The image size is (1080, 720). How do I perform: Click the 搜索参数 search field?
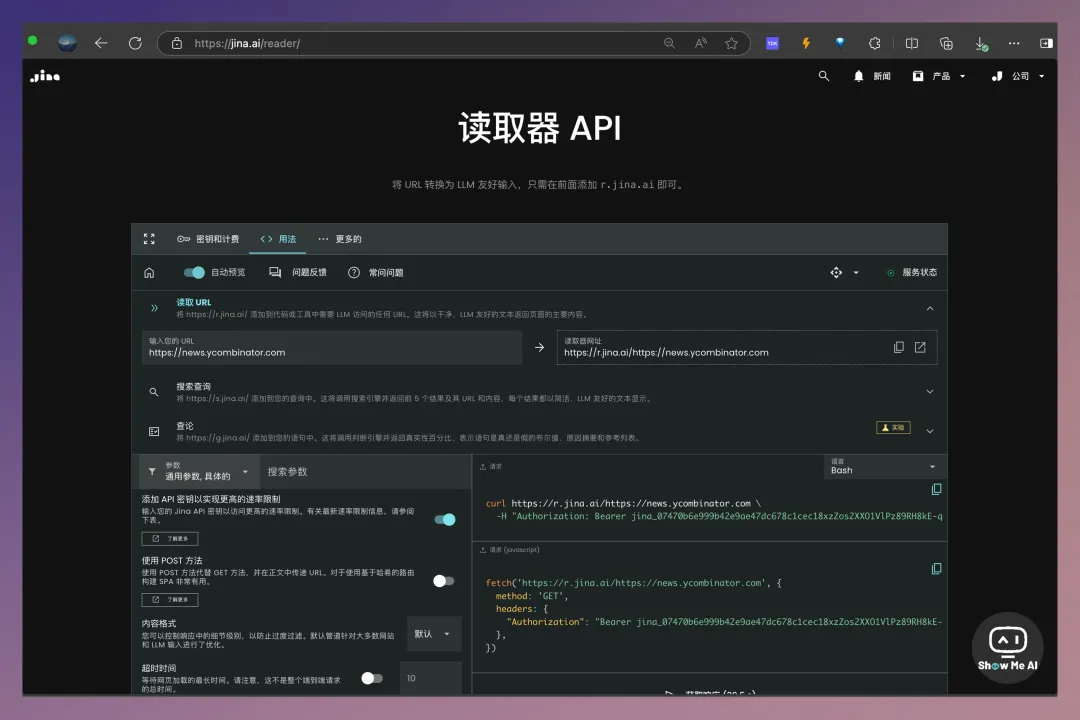click(x=365, y=472)
